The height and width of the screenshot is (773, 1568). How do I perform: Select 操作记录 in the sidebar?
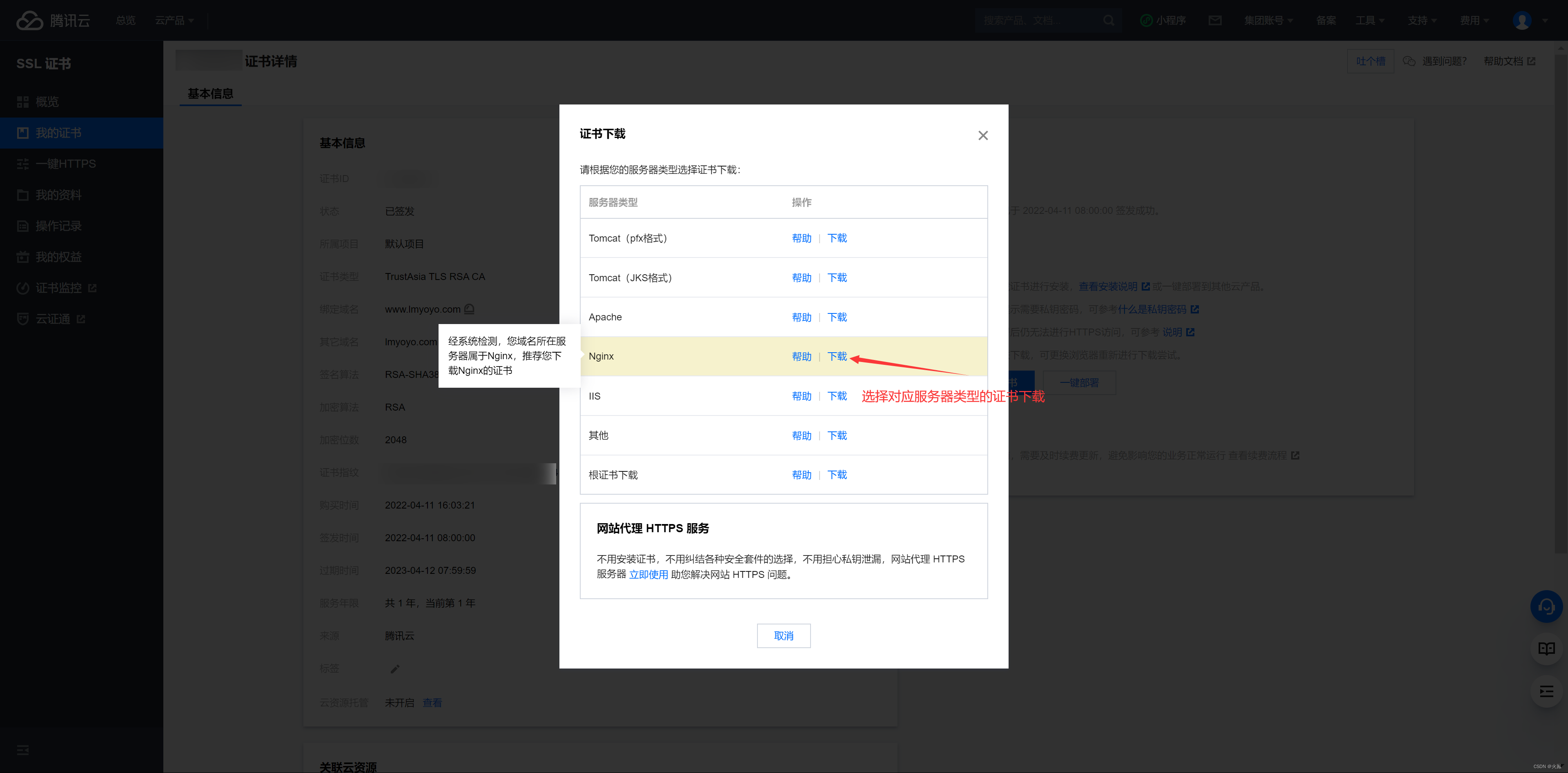pos(82,226)
